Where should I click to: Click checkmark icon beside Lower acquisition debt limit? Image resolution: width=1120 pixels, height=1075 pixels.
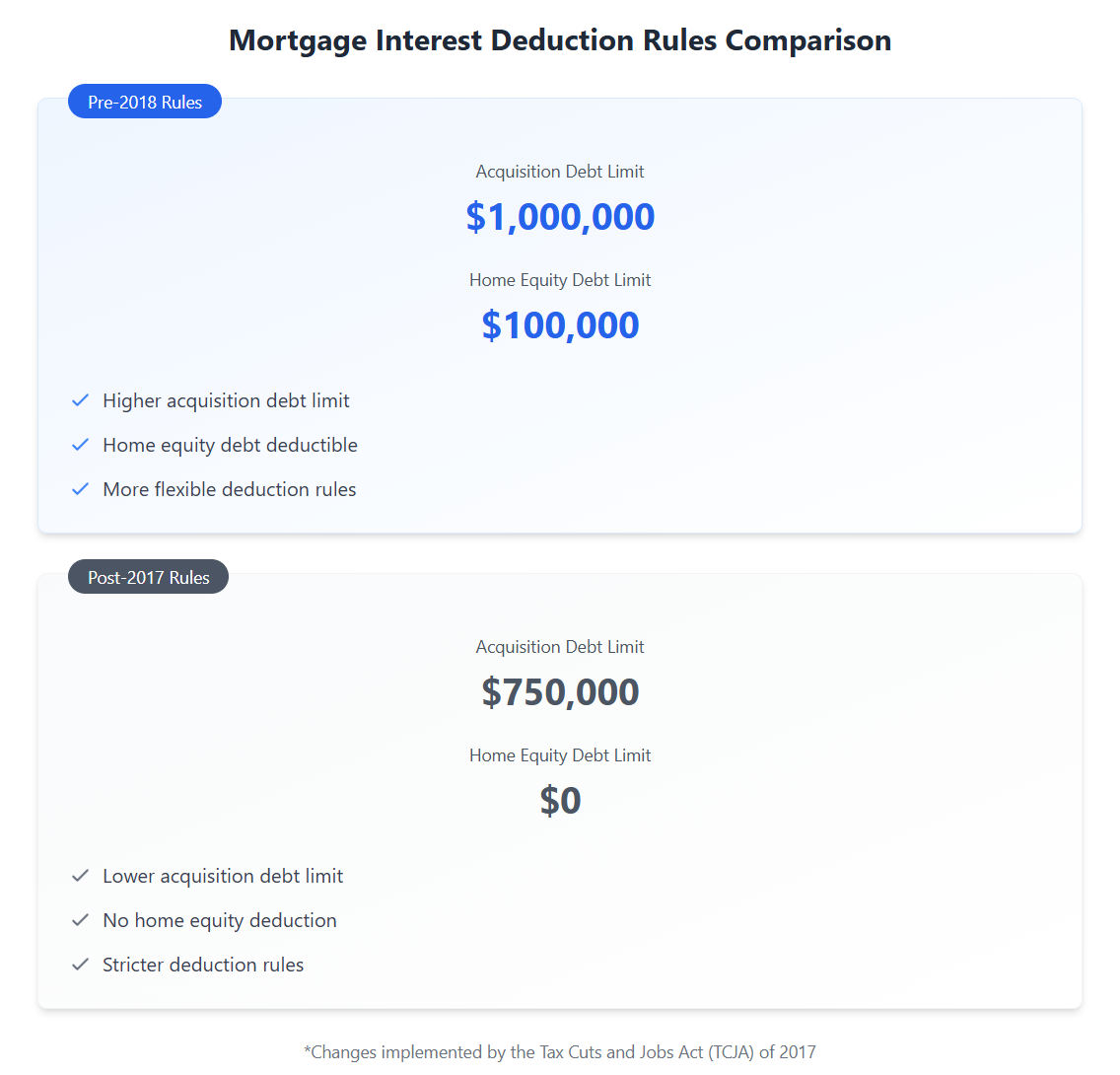pyautogui.click(x=81, y=876)
